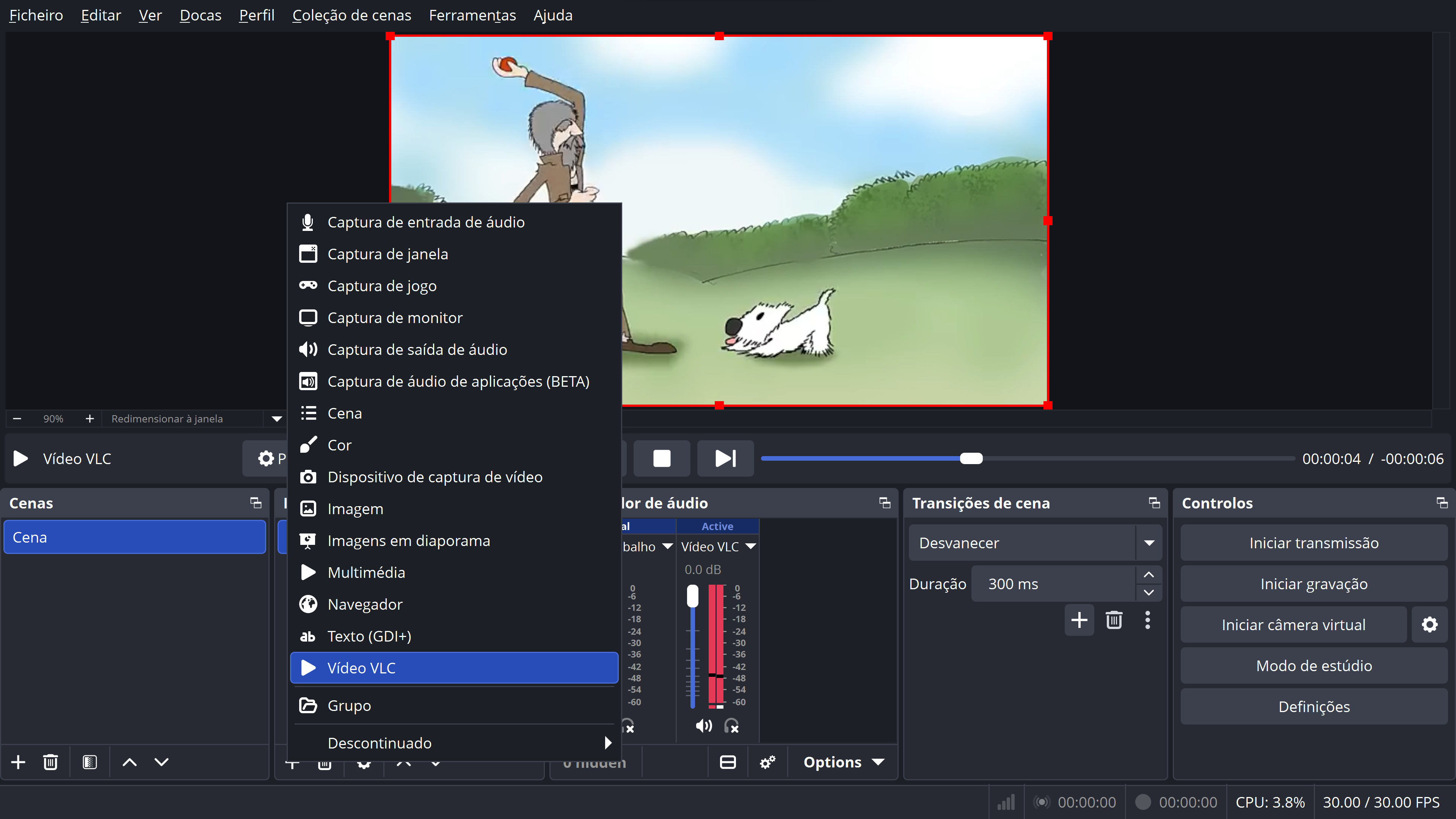
Task: Expand the Descontinuado submenu
Action: tap(454, 743)
